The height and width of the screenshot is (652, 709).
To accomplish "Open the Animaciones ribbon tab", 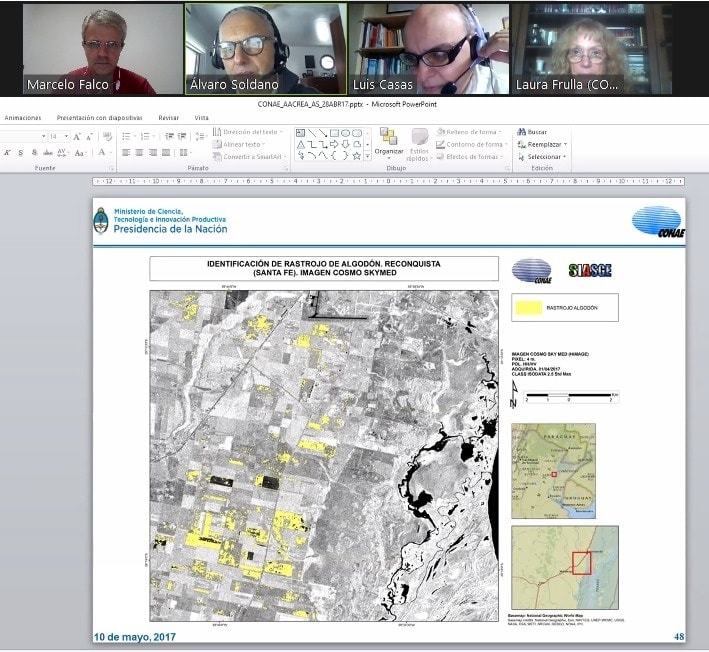I will 23,117.
